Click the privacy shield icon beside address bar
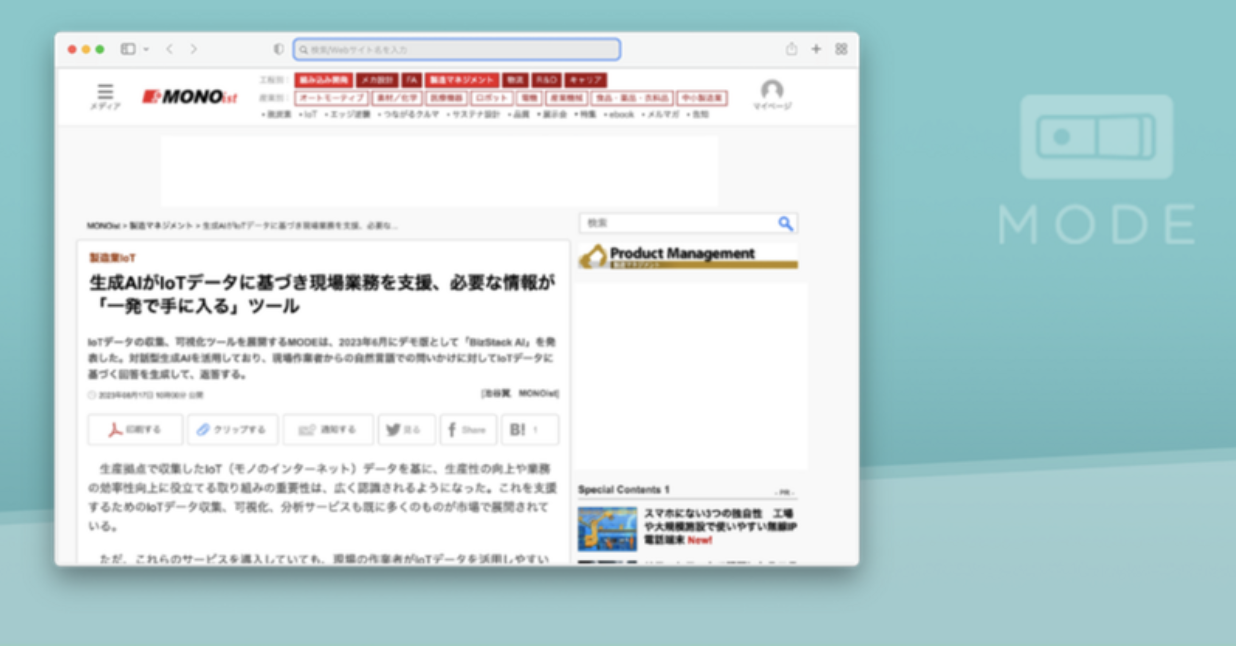The width and height of the screenshot is (1236, 646). point(279,49)
